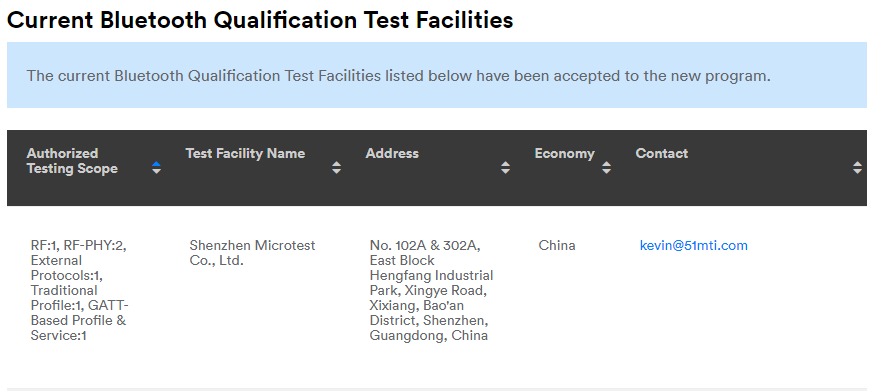Click the China economy cell

tap(557, 245)
